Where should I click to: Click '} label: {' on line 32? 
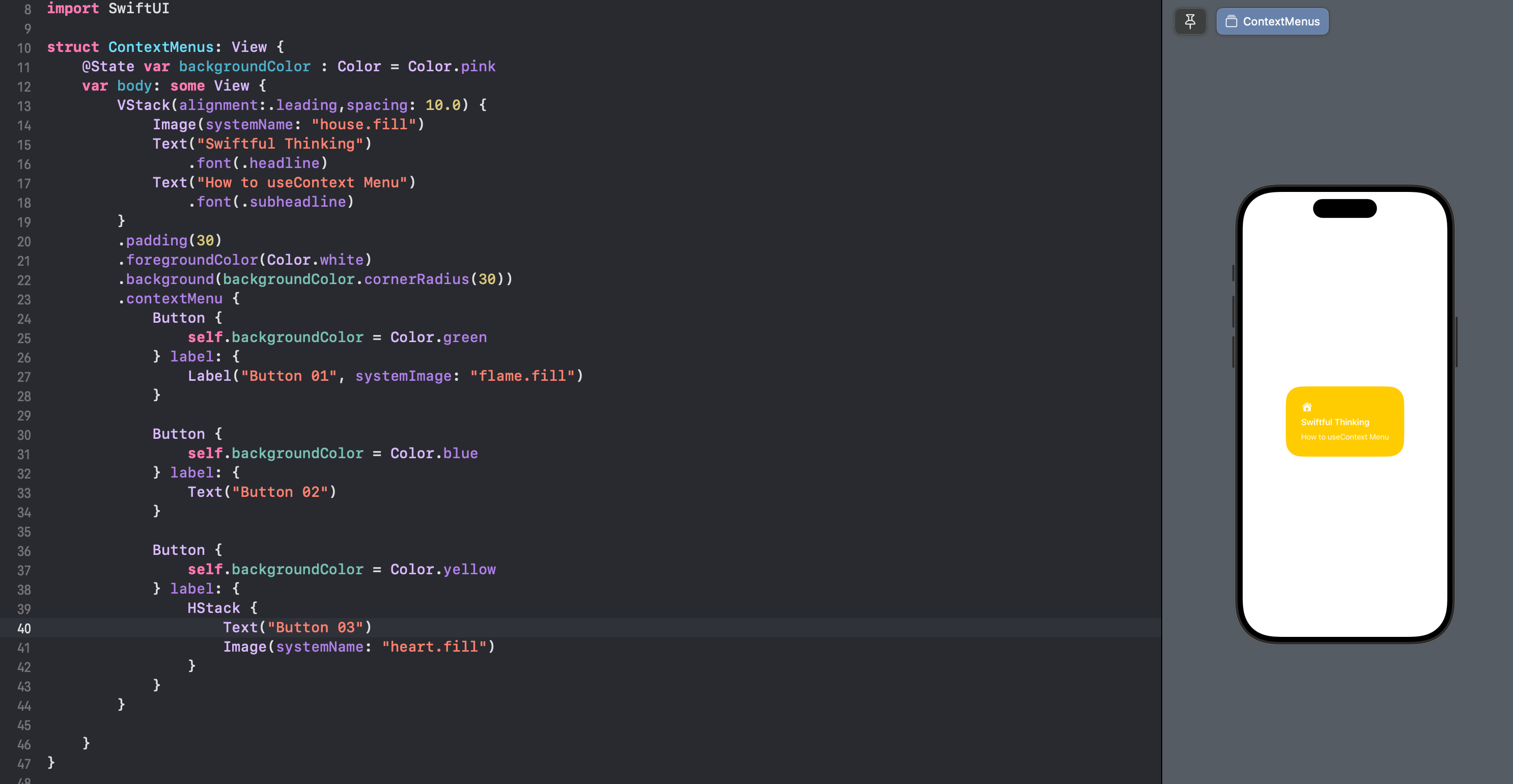point(196,473)
